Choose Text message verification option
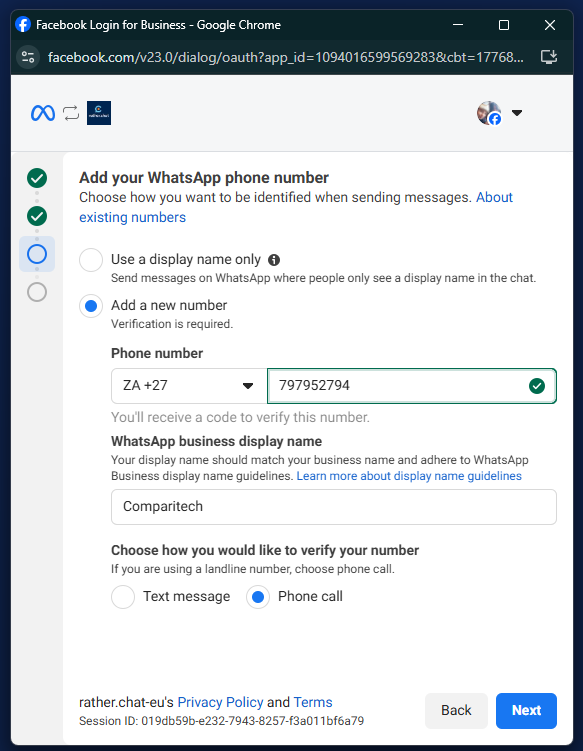The image size is (583, 751). 123,597
